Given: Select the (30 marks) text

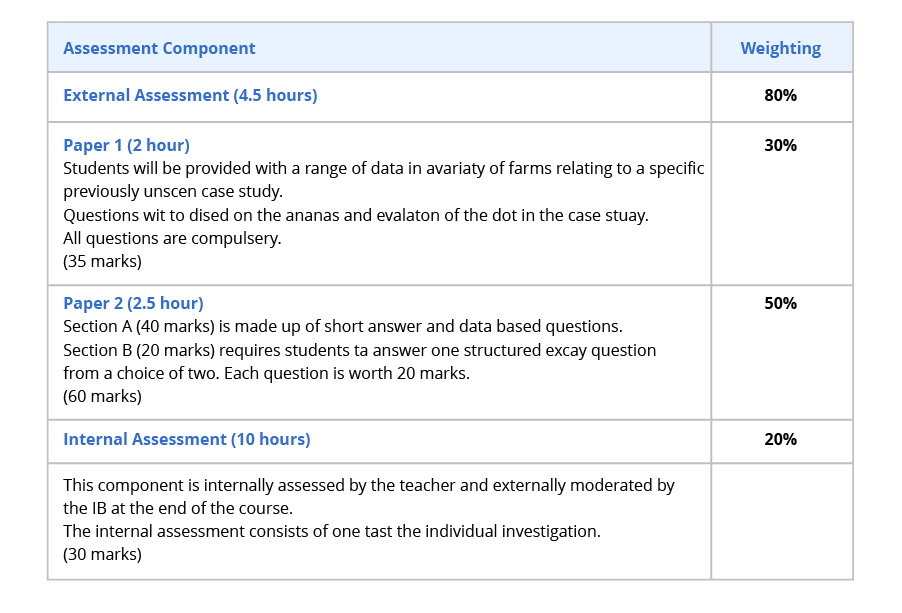Looking at the screenshot, I should coord(102,554).
